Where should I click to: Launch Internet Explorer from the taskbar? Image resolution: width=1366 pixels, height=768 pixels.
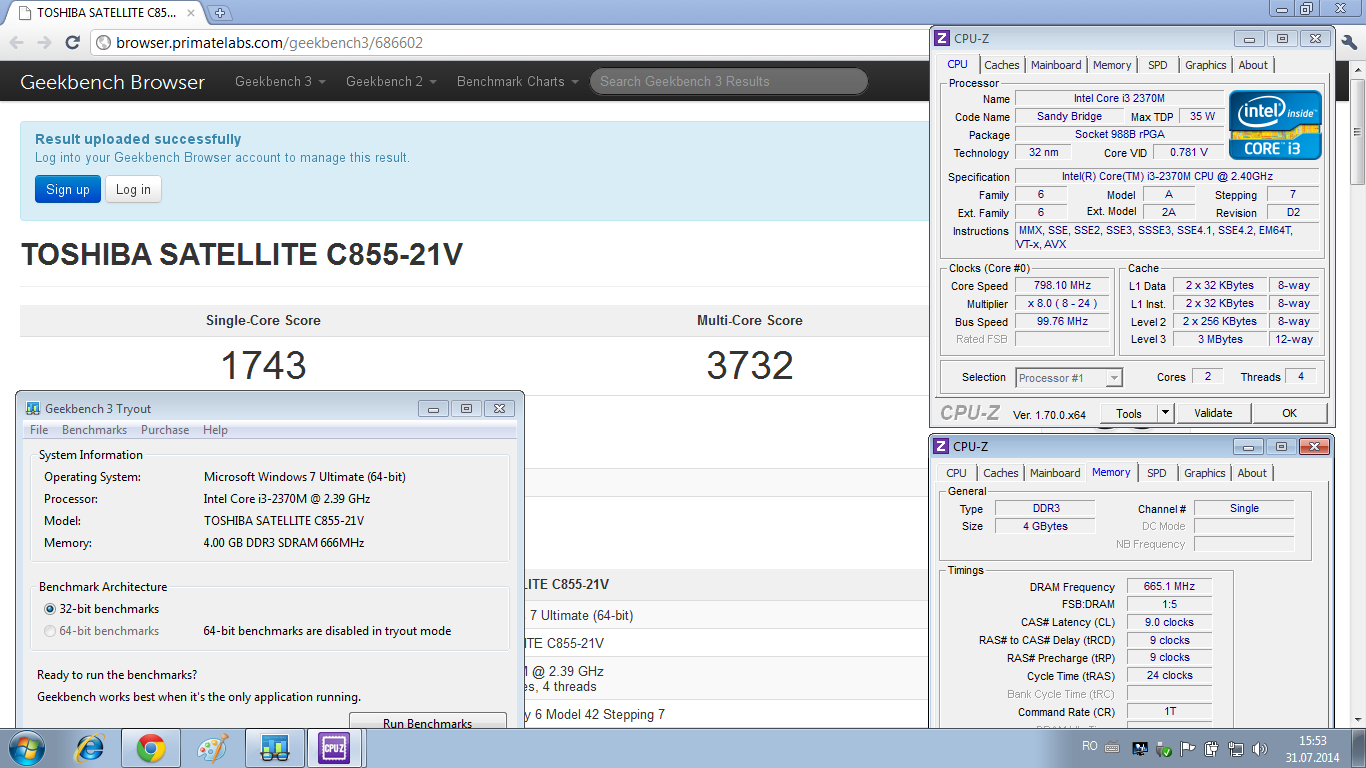tap(91, 748)
